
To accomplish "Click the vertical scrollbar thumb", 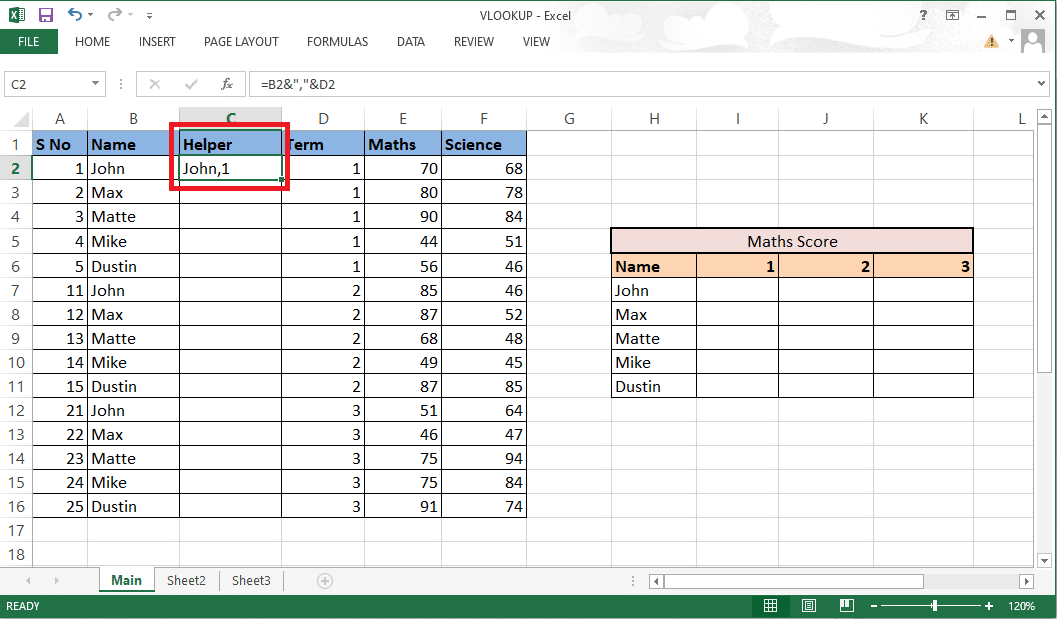I will [x=1044, y=248].
